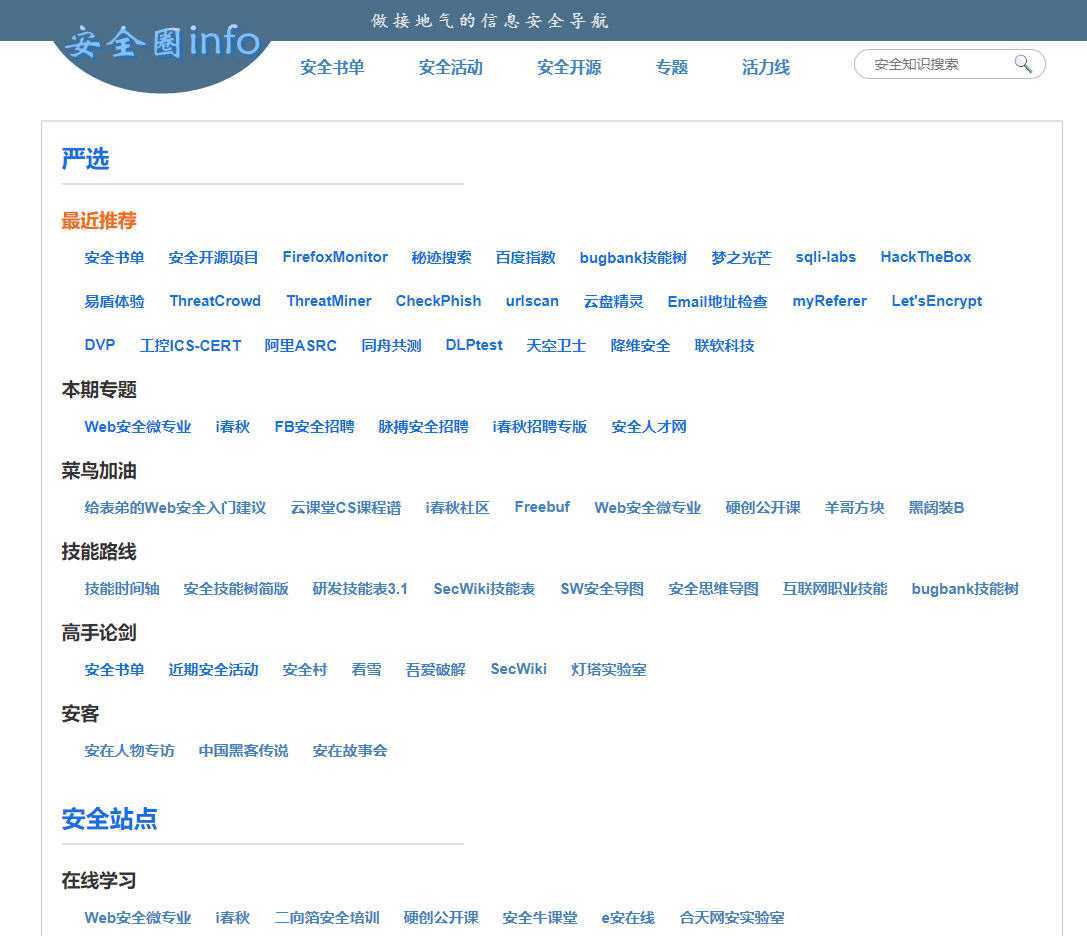Open the 同舟共测 link
The width and height of the screenshot is (1087, 936).
(x=391, y=345)
